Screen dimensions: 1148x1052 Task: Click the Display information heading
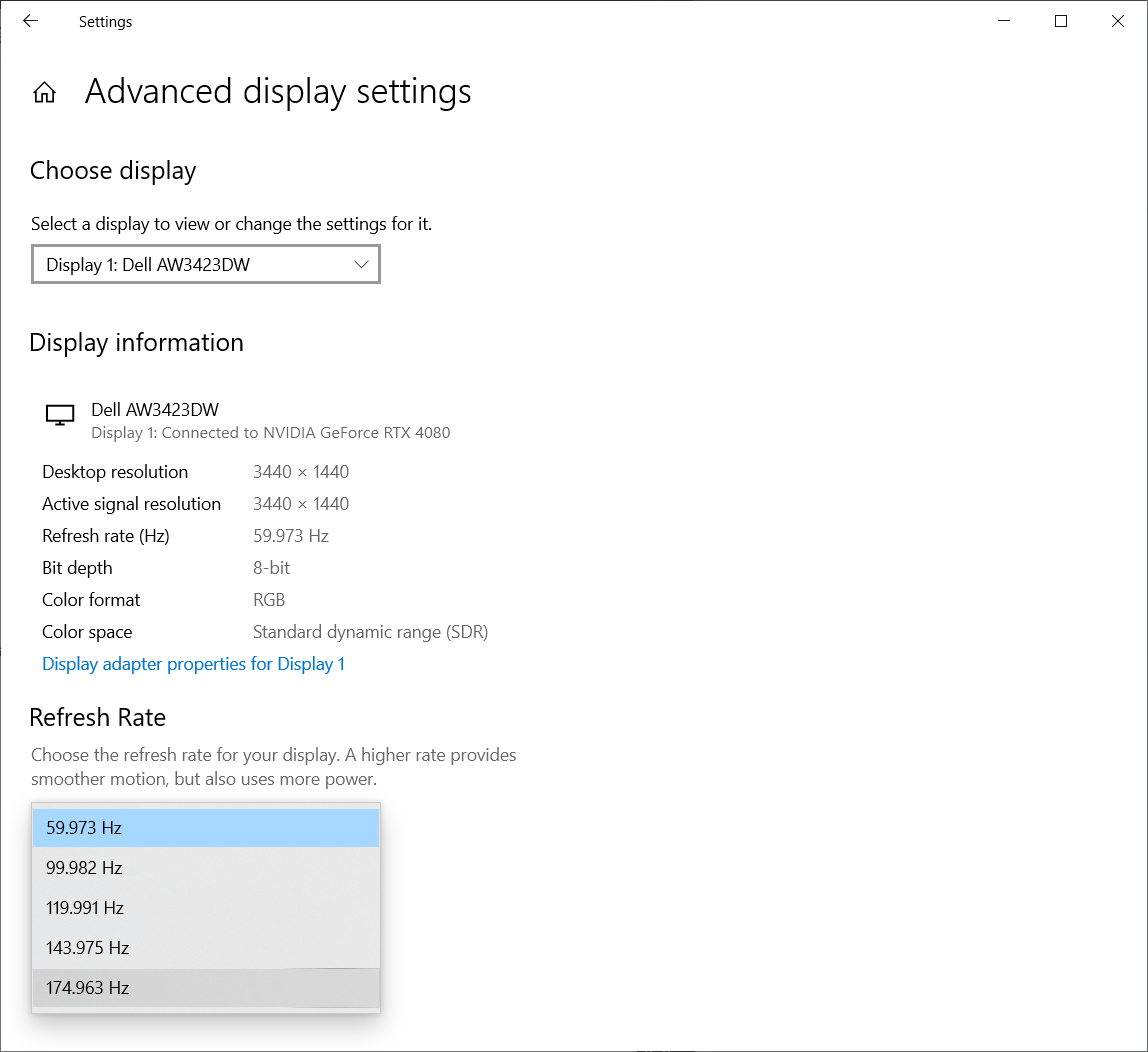point(136,343)
